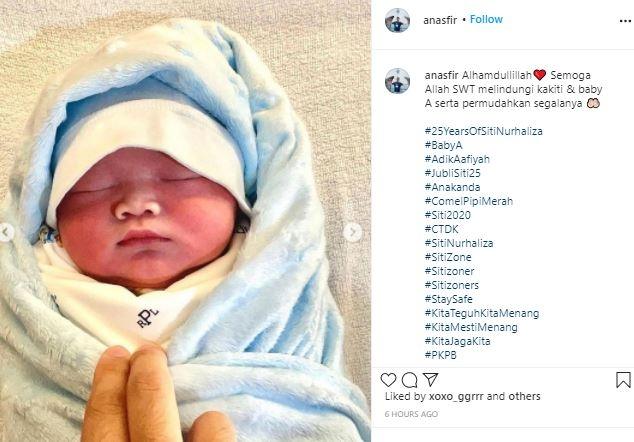
Task: Open anasfir avatar beside the caption
Action: (x=397, y=81)
